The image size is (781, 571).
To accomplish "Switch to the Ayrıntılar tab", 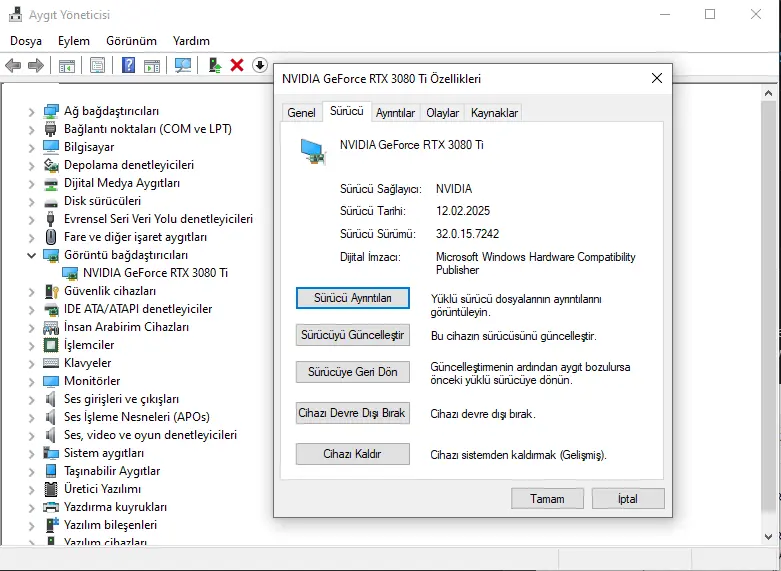I will coord(395,113).
